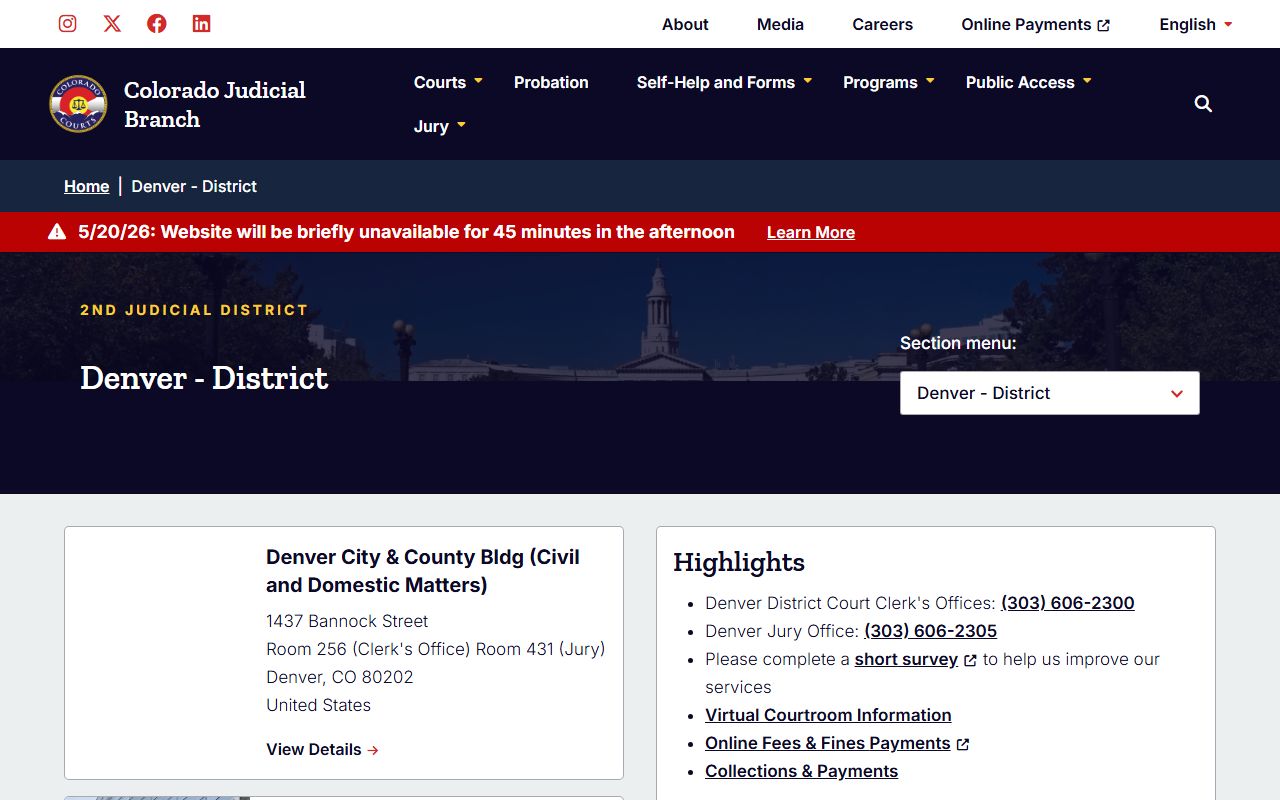Click the external-link icon beside Online Payments
1280x800 pixels.
click(1104, 25)
